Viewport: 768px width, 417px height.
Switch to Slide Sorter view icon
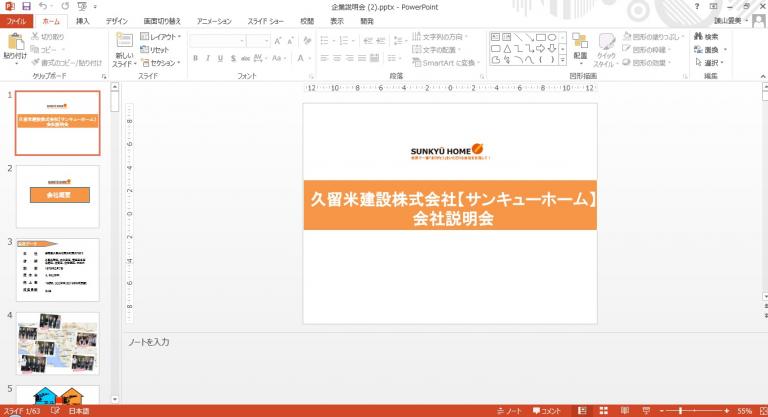603,411
